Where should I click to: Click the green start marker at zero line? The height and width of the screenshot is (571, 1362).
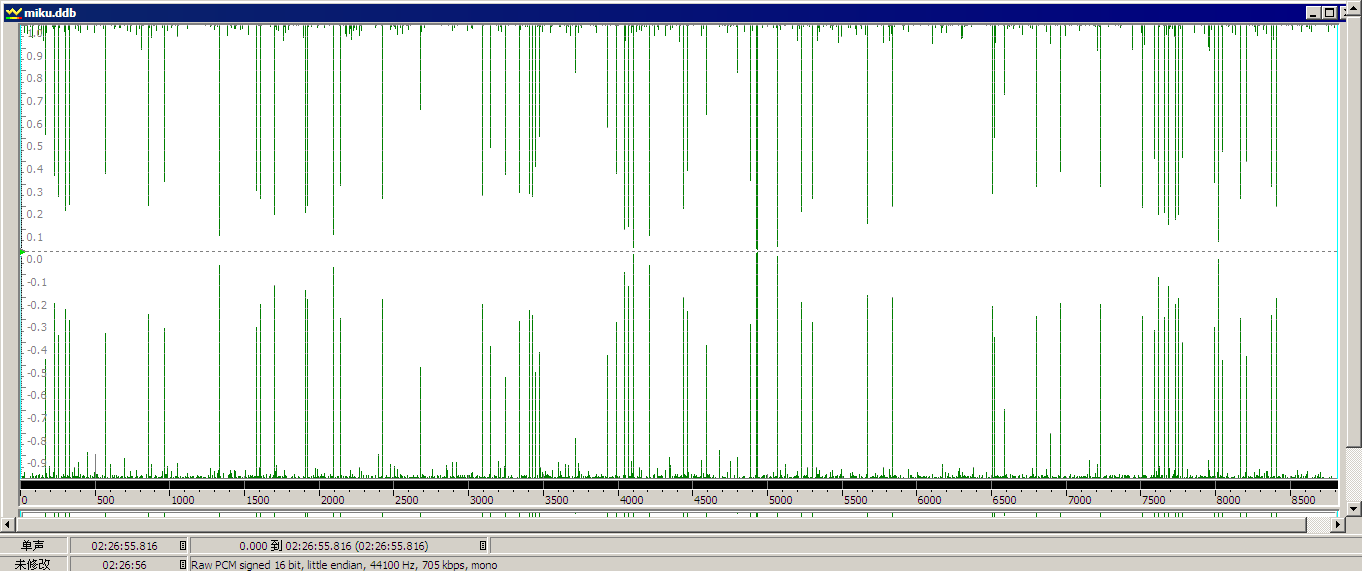coord(22,252)
